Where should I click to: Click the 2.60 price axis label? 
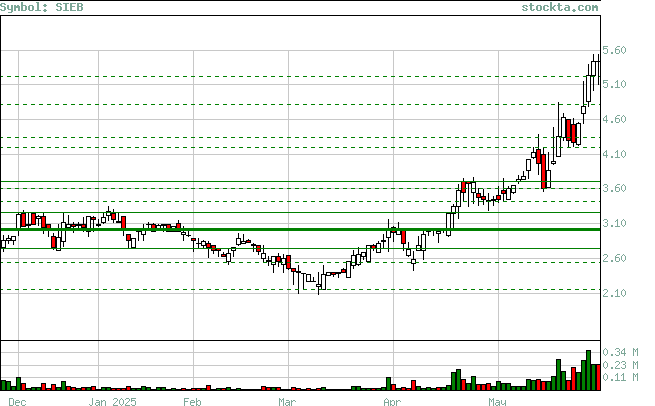(614, 259)
